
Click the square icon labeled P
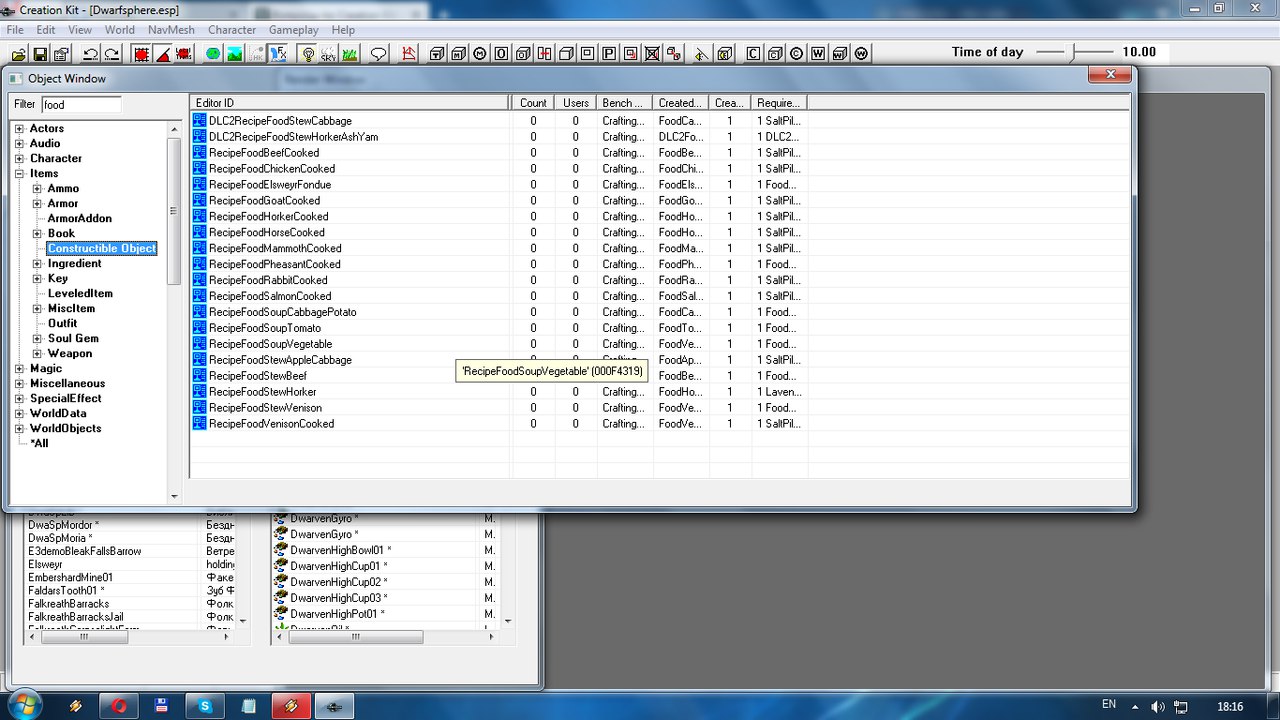608,53
